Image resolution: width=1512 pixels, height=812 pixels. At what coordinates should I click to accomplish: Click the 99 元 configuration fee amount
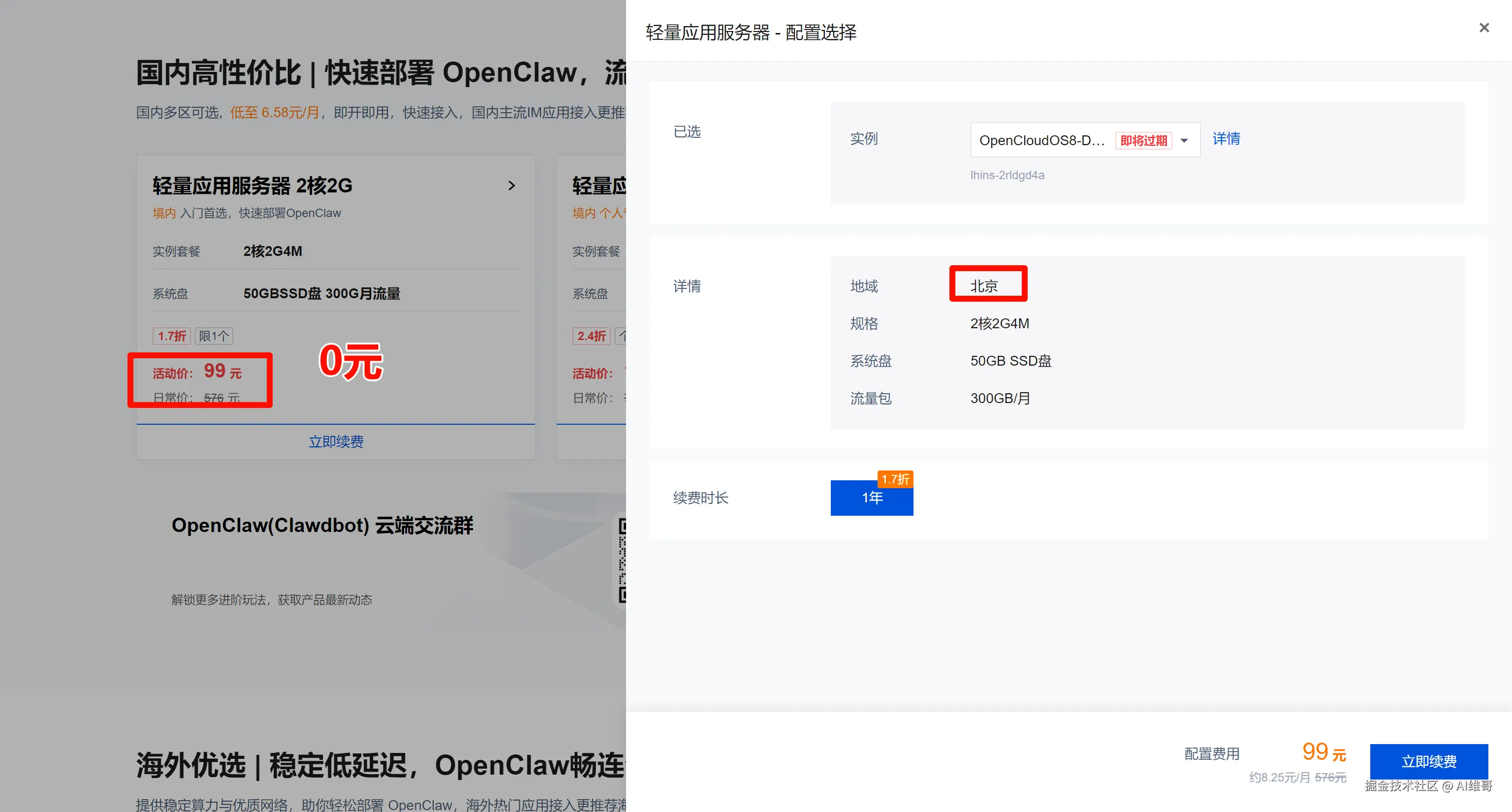pyautogui.click(x=1323, y=751)
